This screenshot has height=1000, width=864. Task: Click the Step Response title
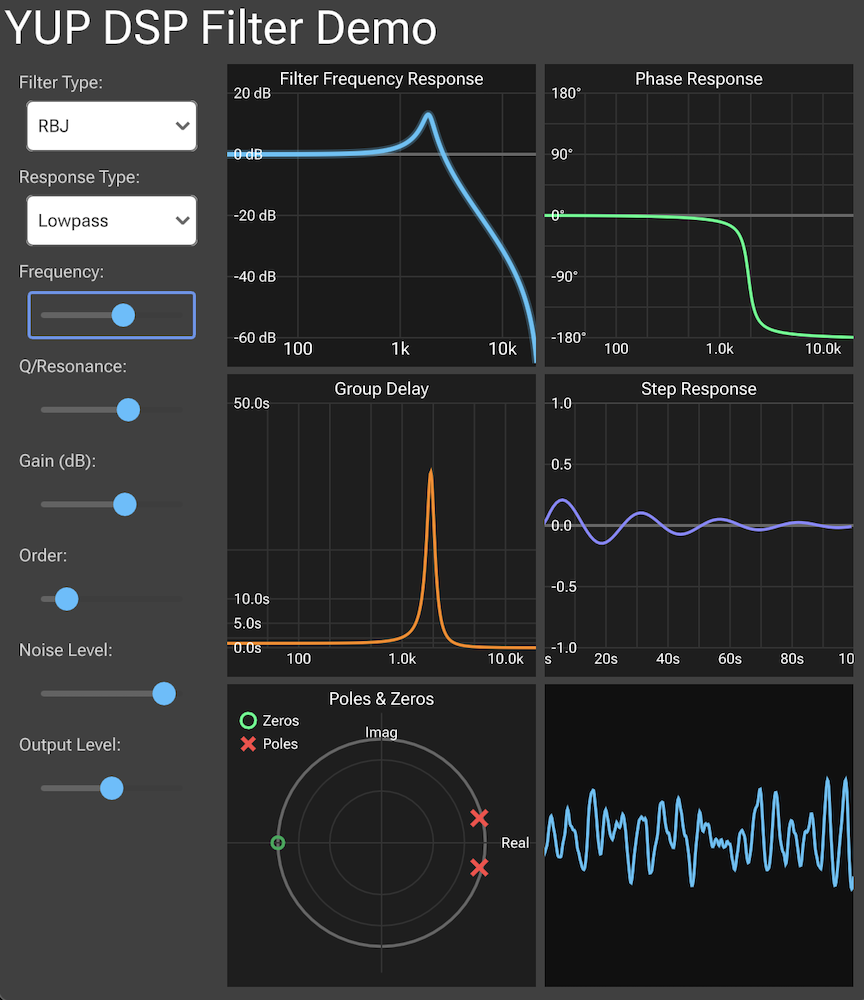[x=699, y=389]
